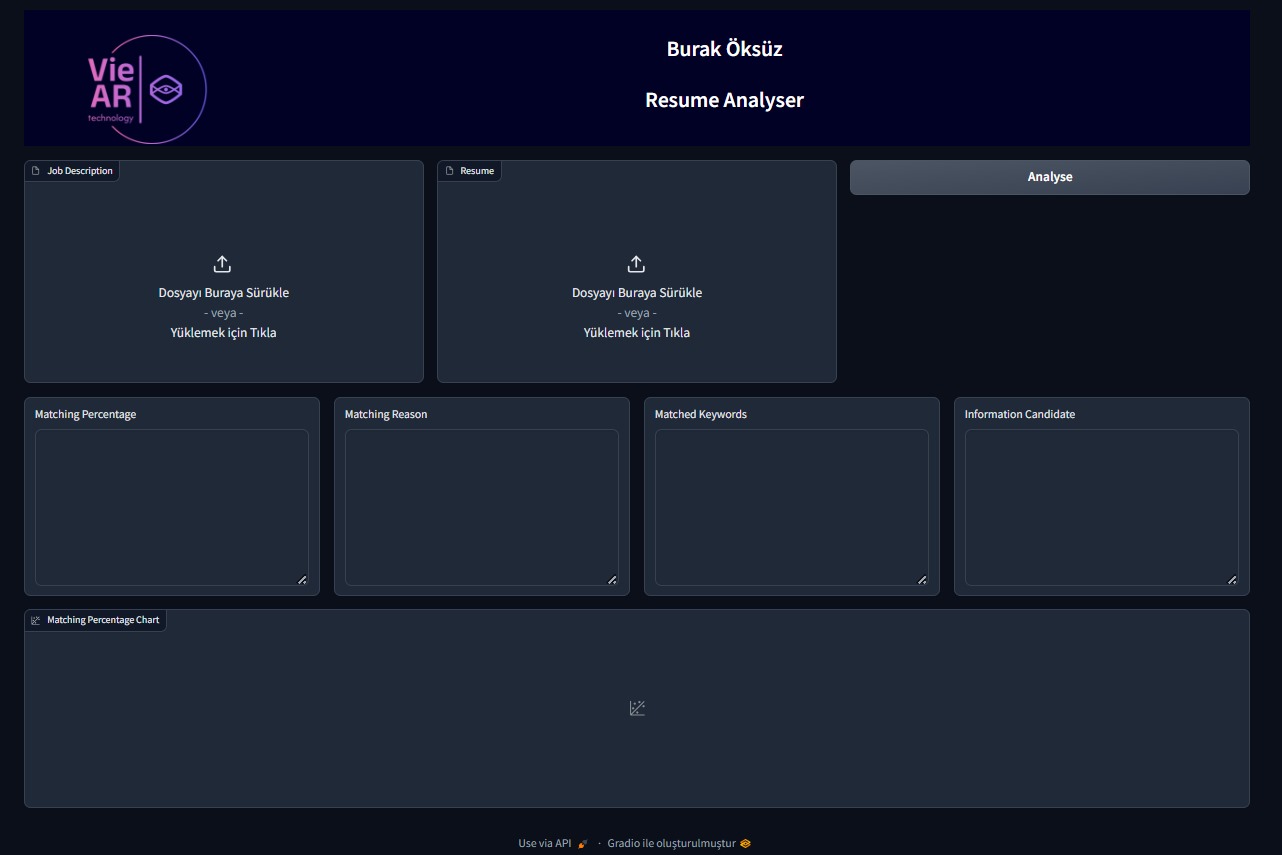Click the Matching Percentage Chart label tag
The image size is (1282, 855).
tap(95, 620)
